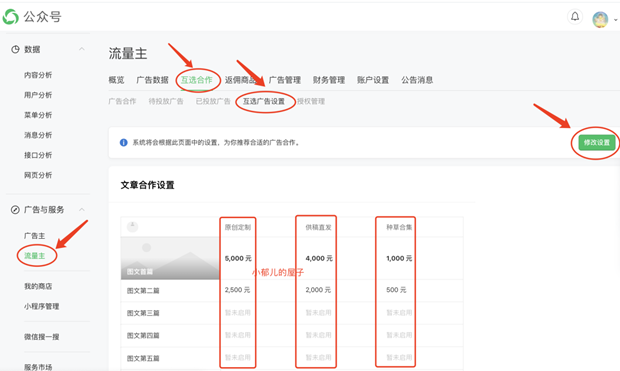Click the WeChat 公众号 logo
The width and height of the screenshot is (620, 371).
point(32,17)
